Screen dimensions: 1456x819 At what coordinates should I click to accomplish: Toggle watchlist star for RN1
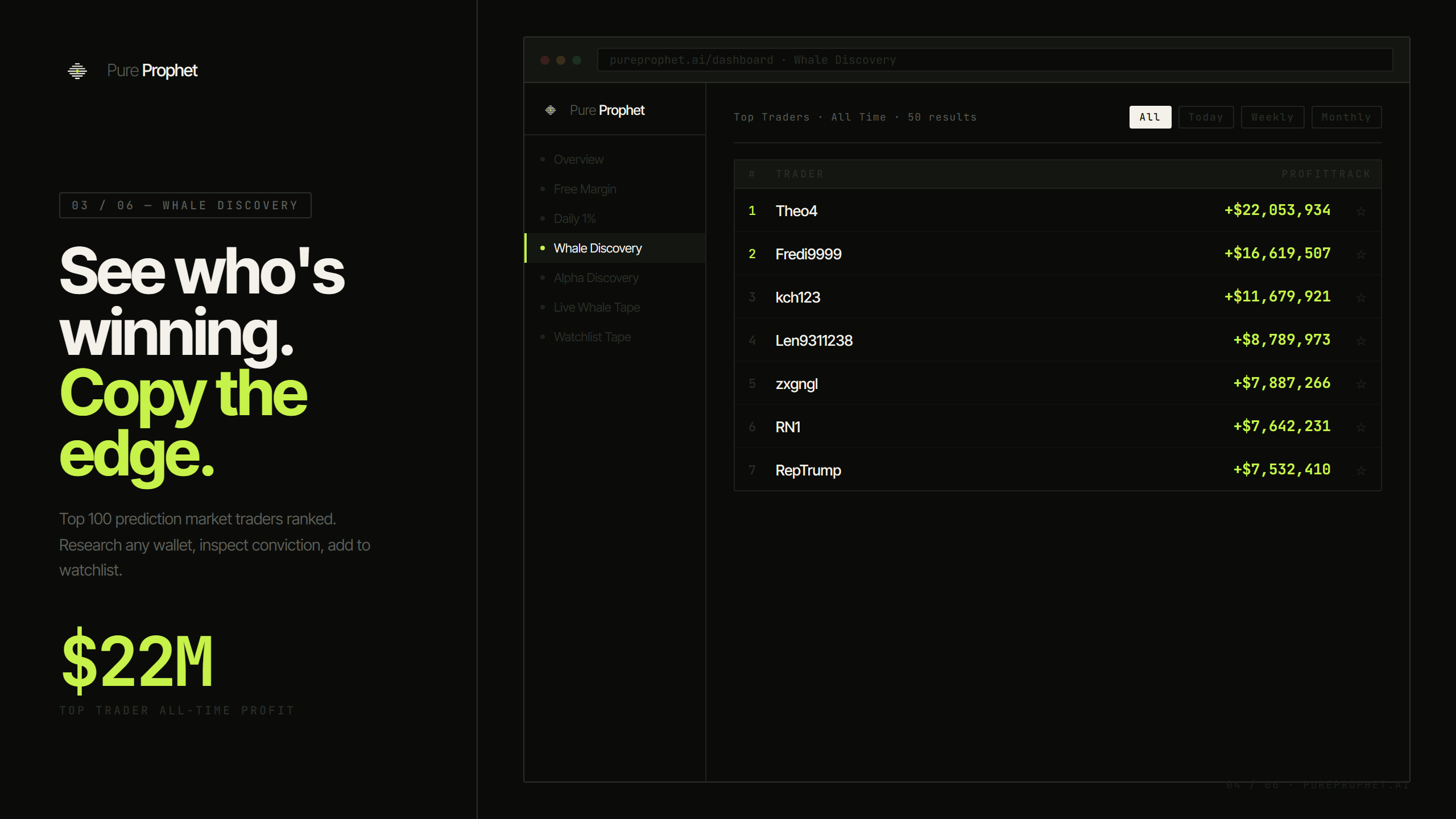point(1360,428)
